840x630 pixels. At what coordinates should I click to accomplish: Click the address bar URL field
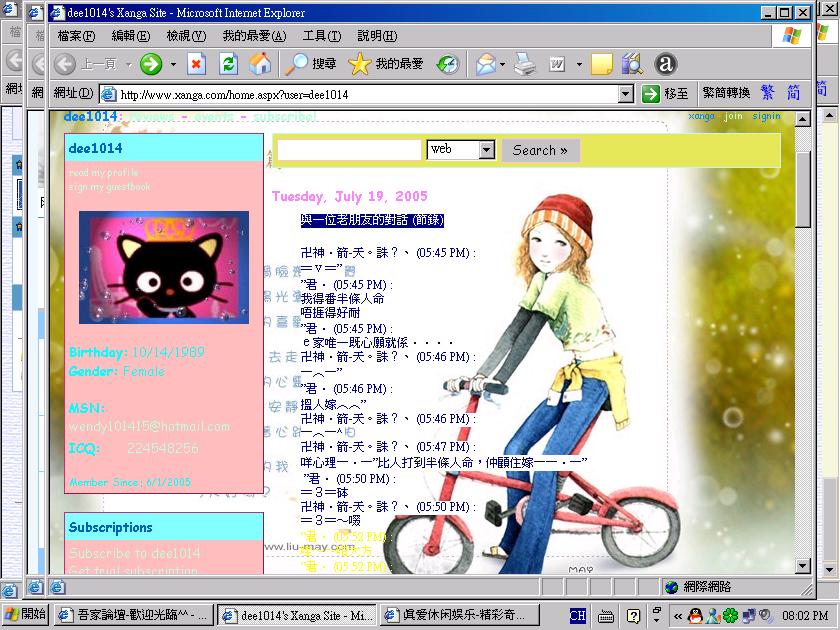point(368,95)
